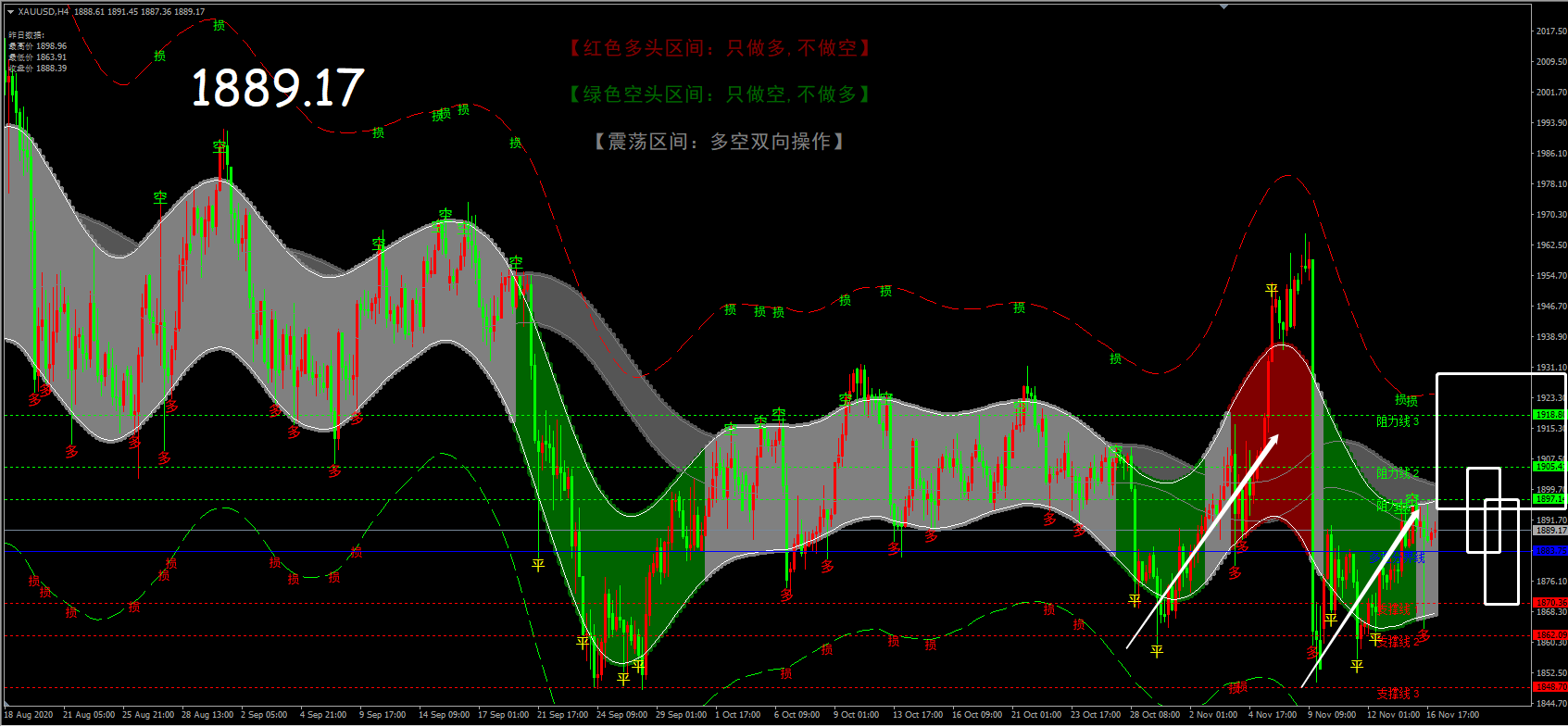Click the red 1870.36 price tag
This screenshot has width=1568, height=727.
[1550, 603]
